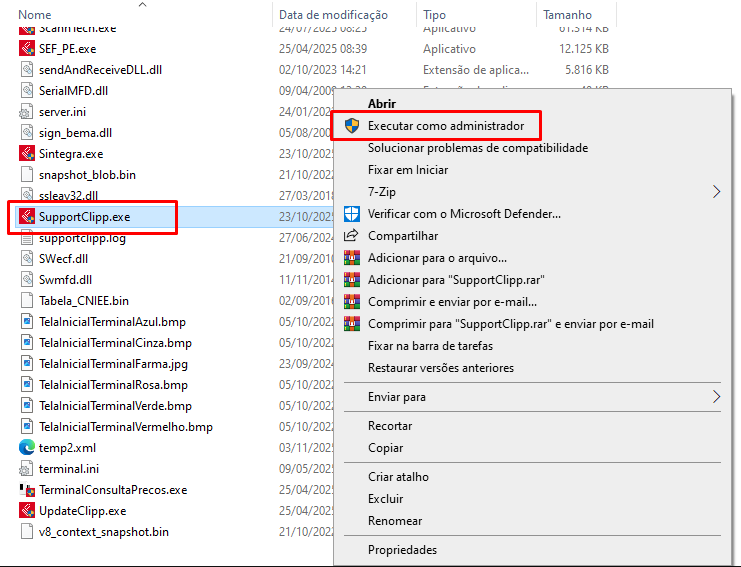Screen dimensions: 741x567
Task: Click the TerminalConsultaPrecos.exe icon
Action: (27, 490)
